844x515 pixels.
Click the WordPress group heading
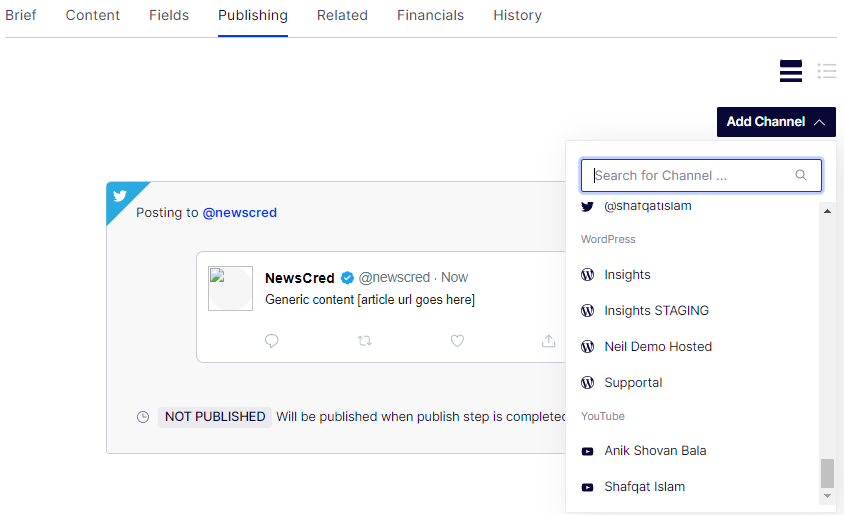[608, 239]
